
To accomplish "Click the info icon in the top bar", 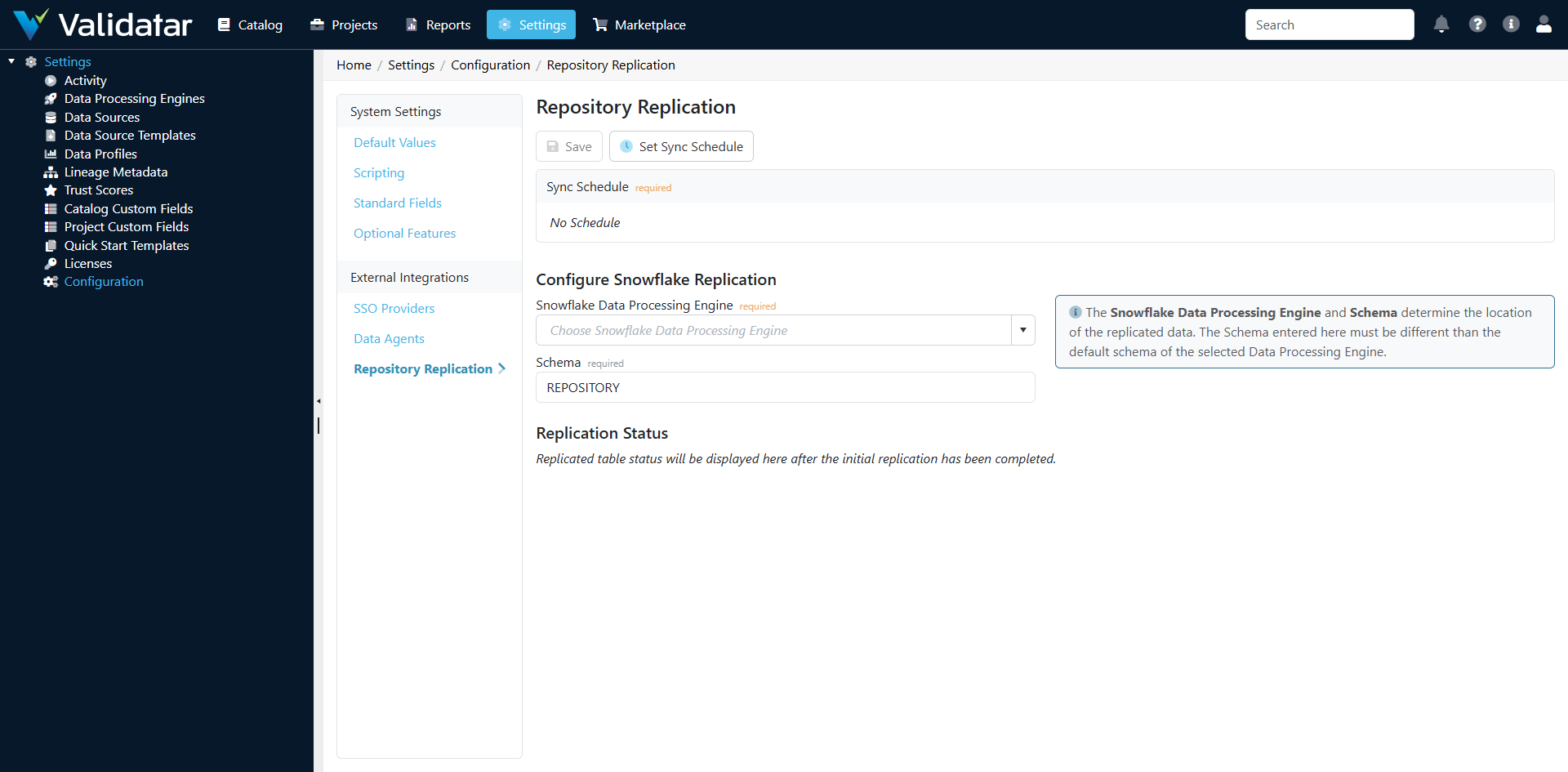I will [x=1511, y=25].
